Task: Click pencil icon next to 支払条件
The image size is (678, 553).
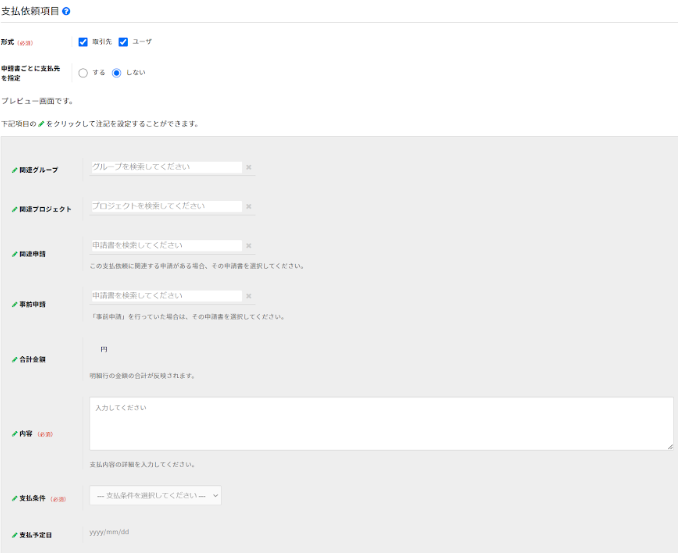Action: (x=14, y=497)
